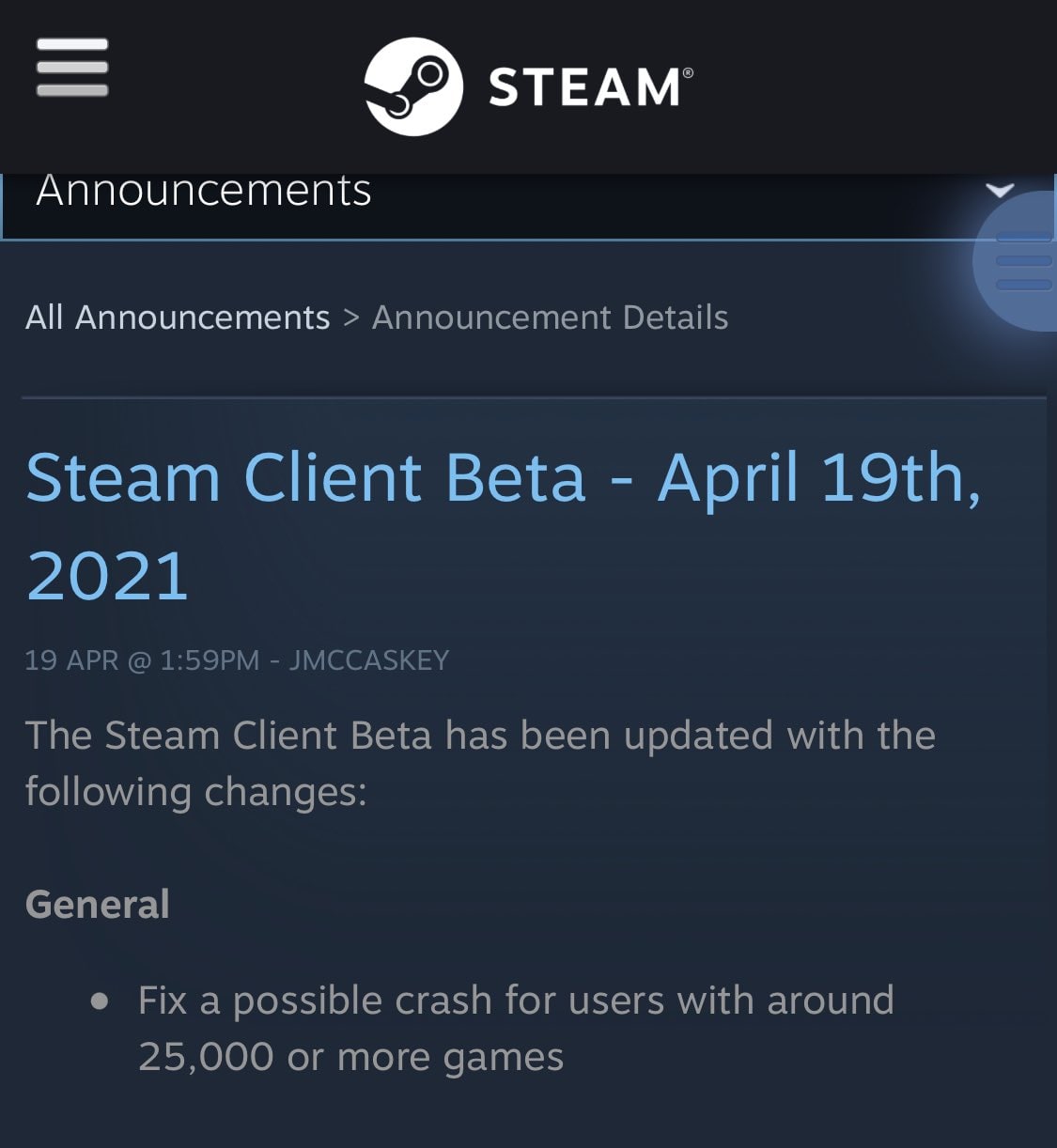
Task: Click the Steam logo circle icon
Action: pos(412,86)
